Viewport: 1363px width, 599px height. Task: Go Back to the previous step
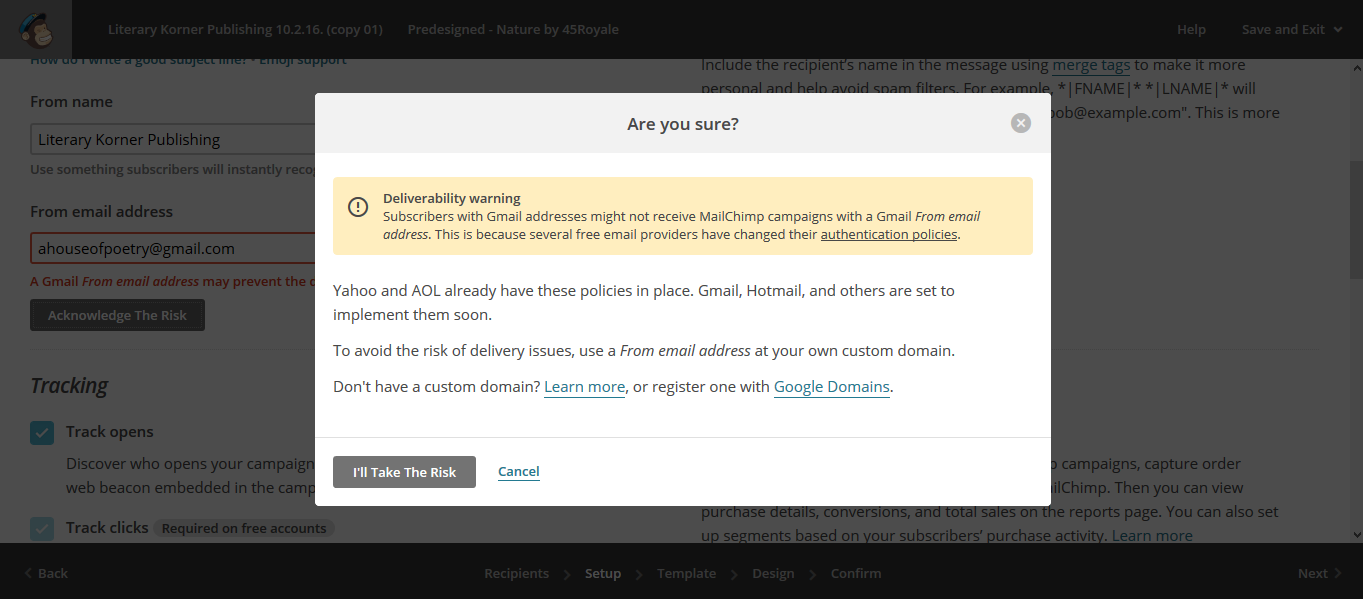[x=46, y=573]
